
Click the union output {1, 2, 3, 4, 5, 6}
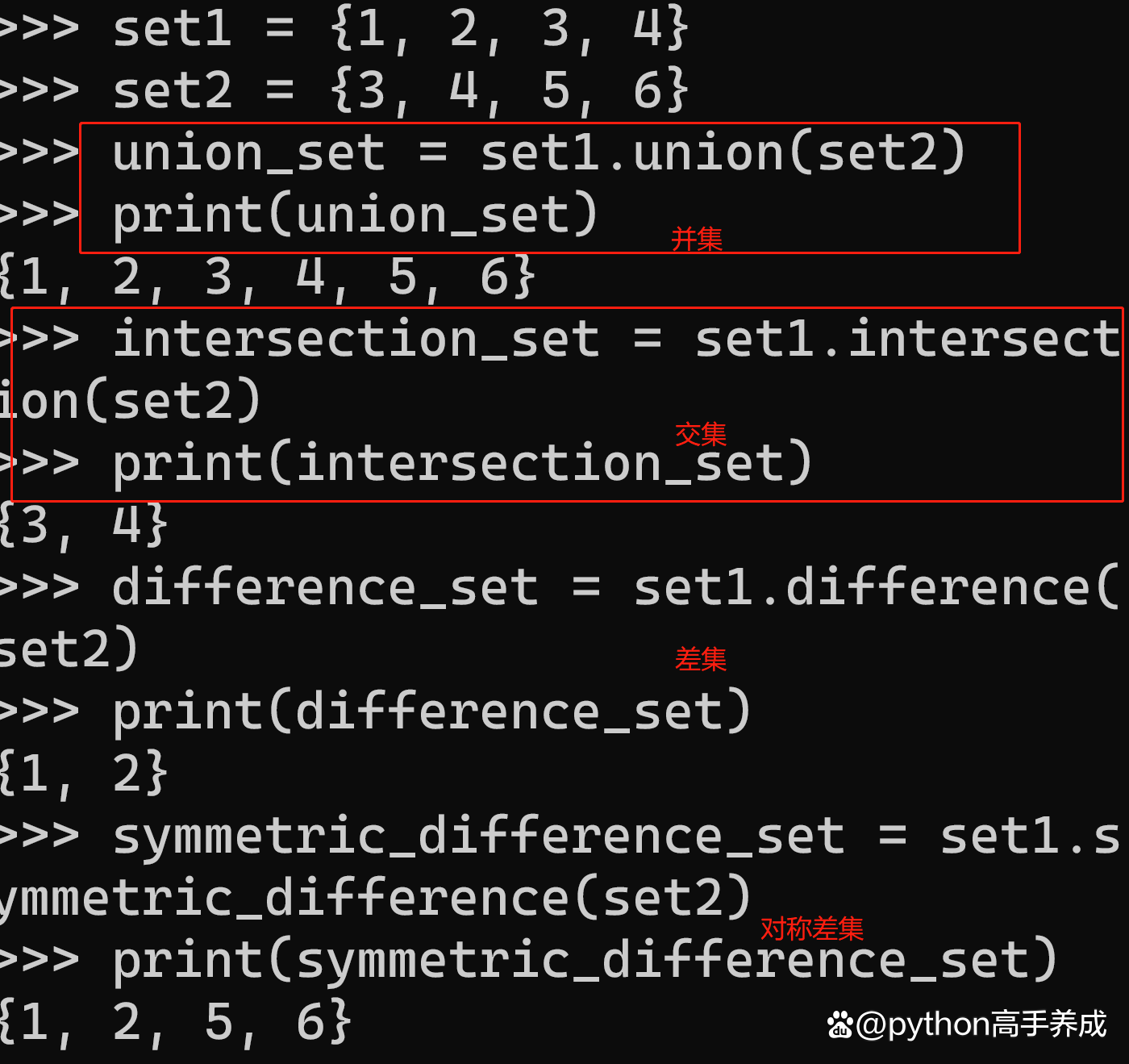[266, 277]
